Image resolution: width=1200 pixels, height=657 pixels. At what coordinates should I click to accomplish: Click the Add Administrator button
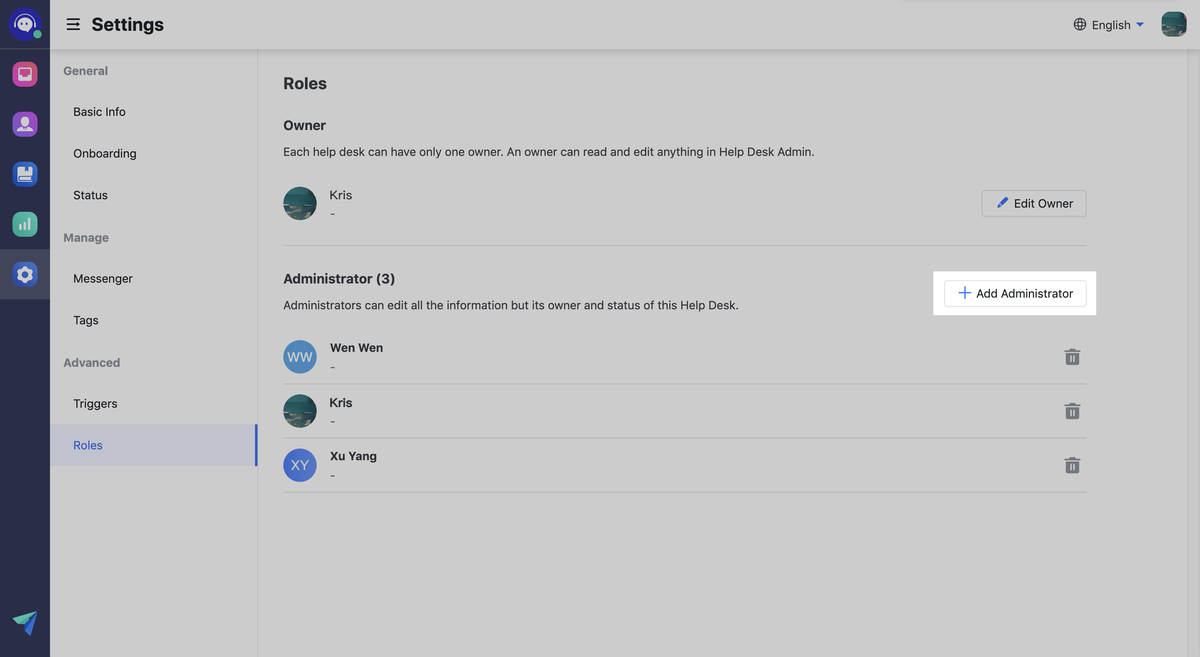[x=1015, y=293]
